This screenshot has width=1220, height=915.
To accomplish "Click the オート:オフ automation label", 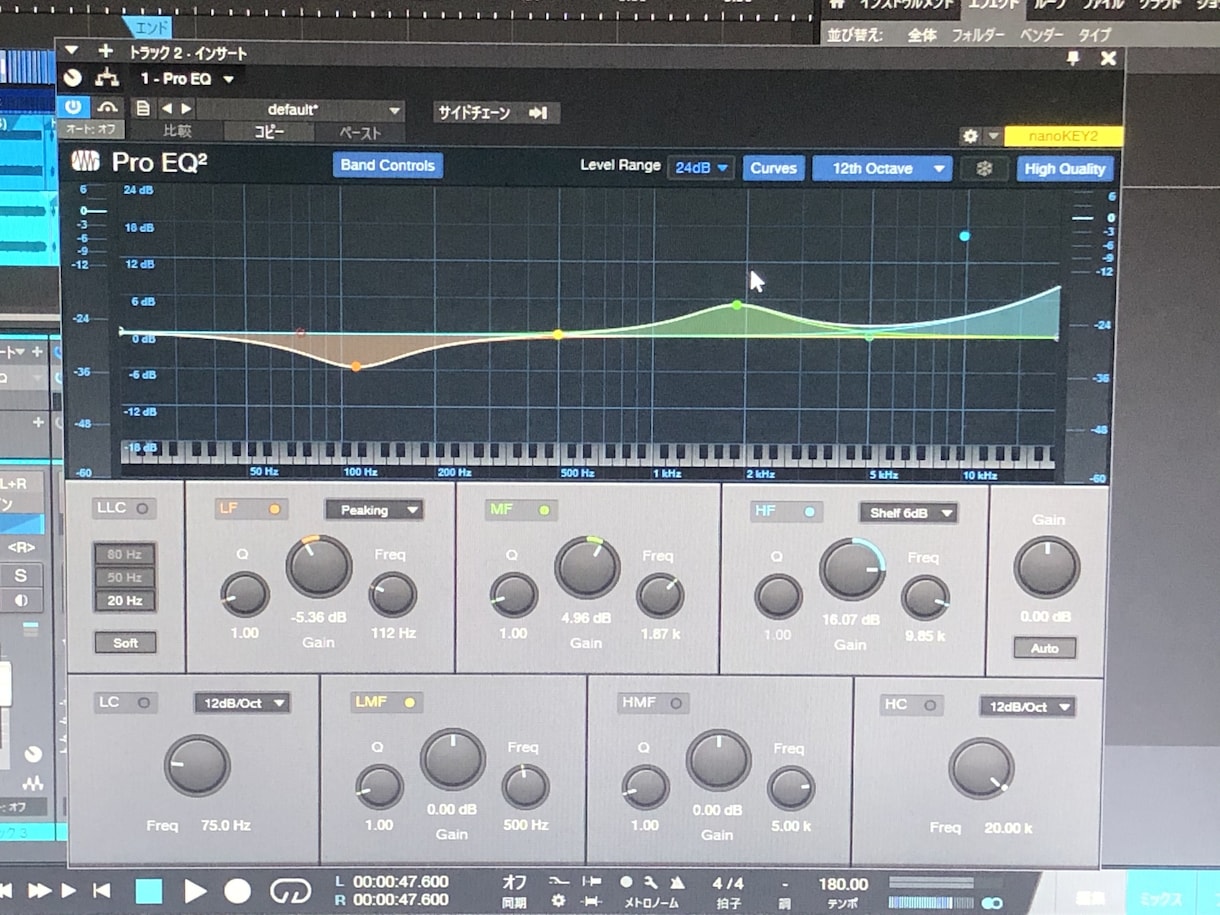I will (x=91, y=129).
